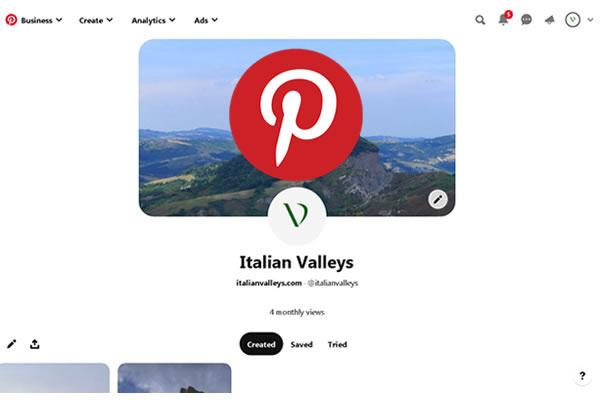600x400 pixels.
Task: Click the profile avatar in the top bar
Action: [572, 20]
